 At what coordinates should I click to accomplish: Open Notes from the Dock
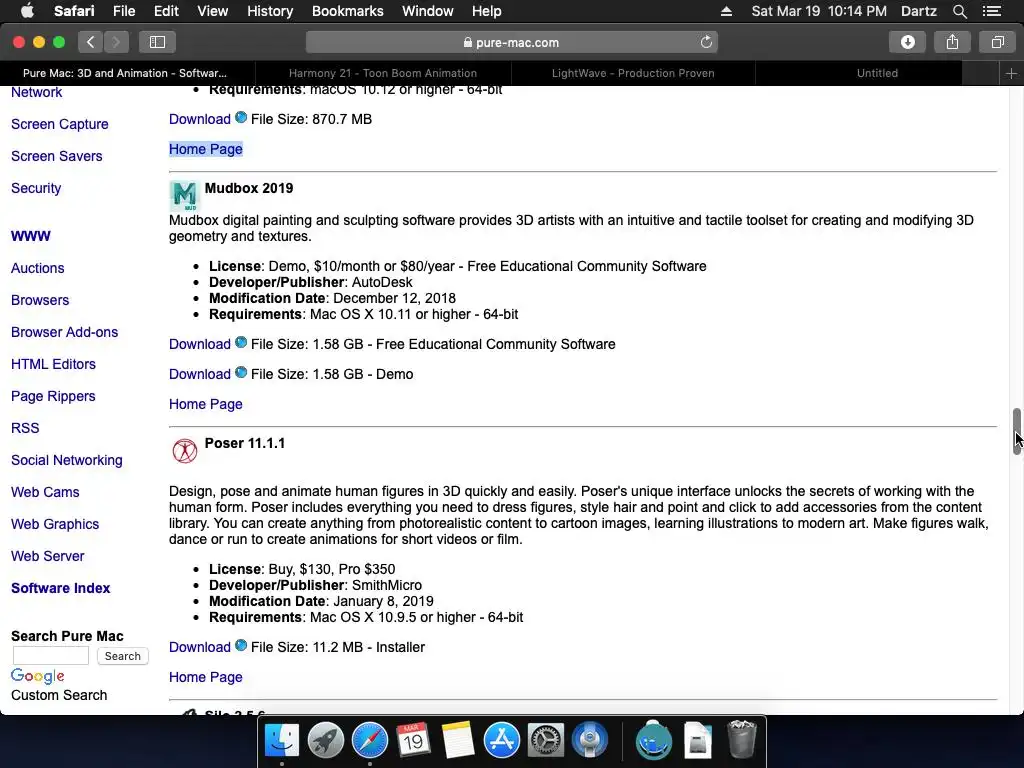coord(457,740)
